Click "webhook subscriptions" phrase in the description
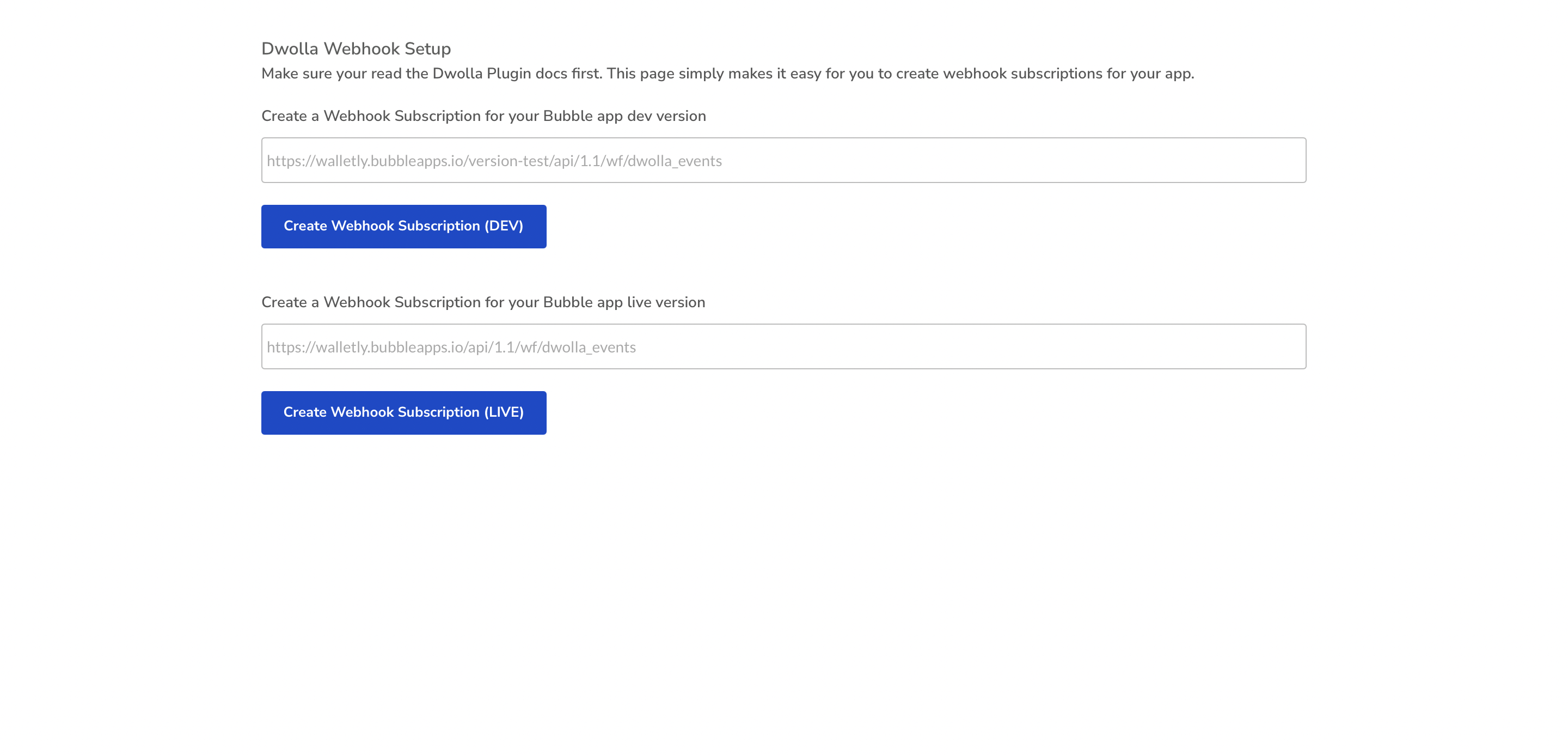Screen dimensions: 1568x755 [1022, 74]
